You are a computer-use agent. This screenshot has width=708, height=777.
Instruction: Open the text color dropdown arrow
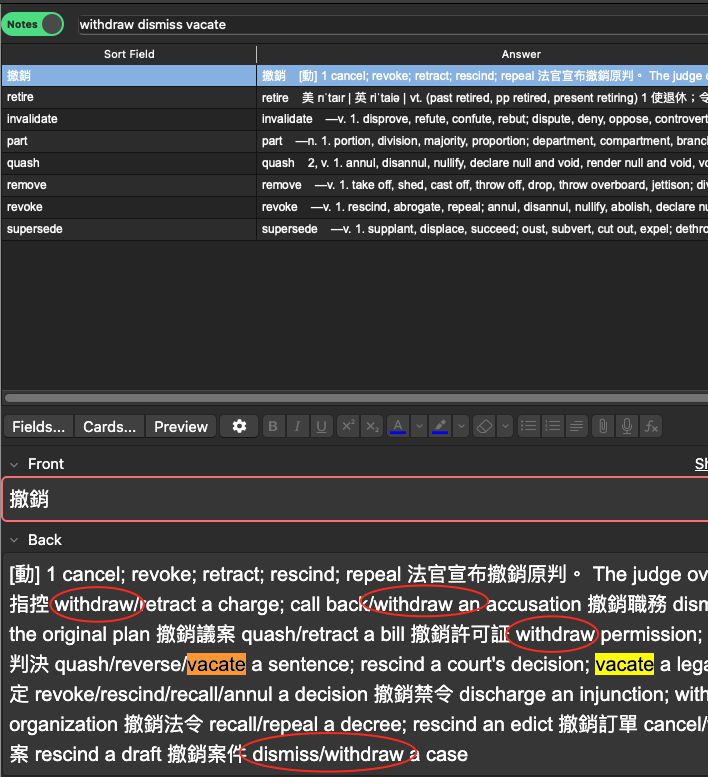pos(419,426)
